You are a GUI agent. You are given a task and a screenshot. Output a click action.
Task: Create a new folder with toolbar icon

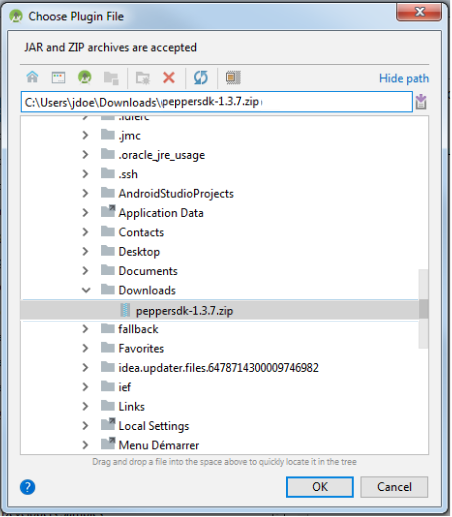click(x=143, y=78)
